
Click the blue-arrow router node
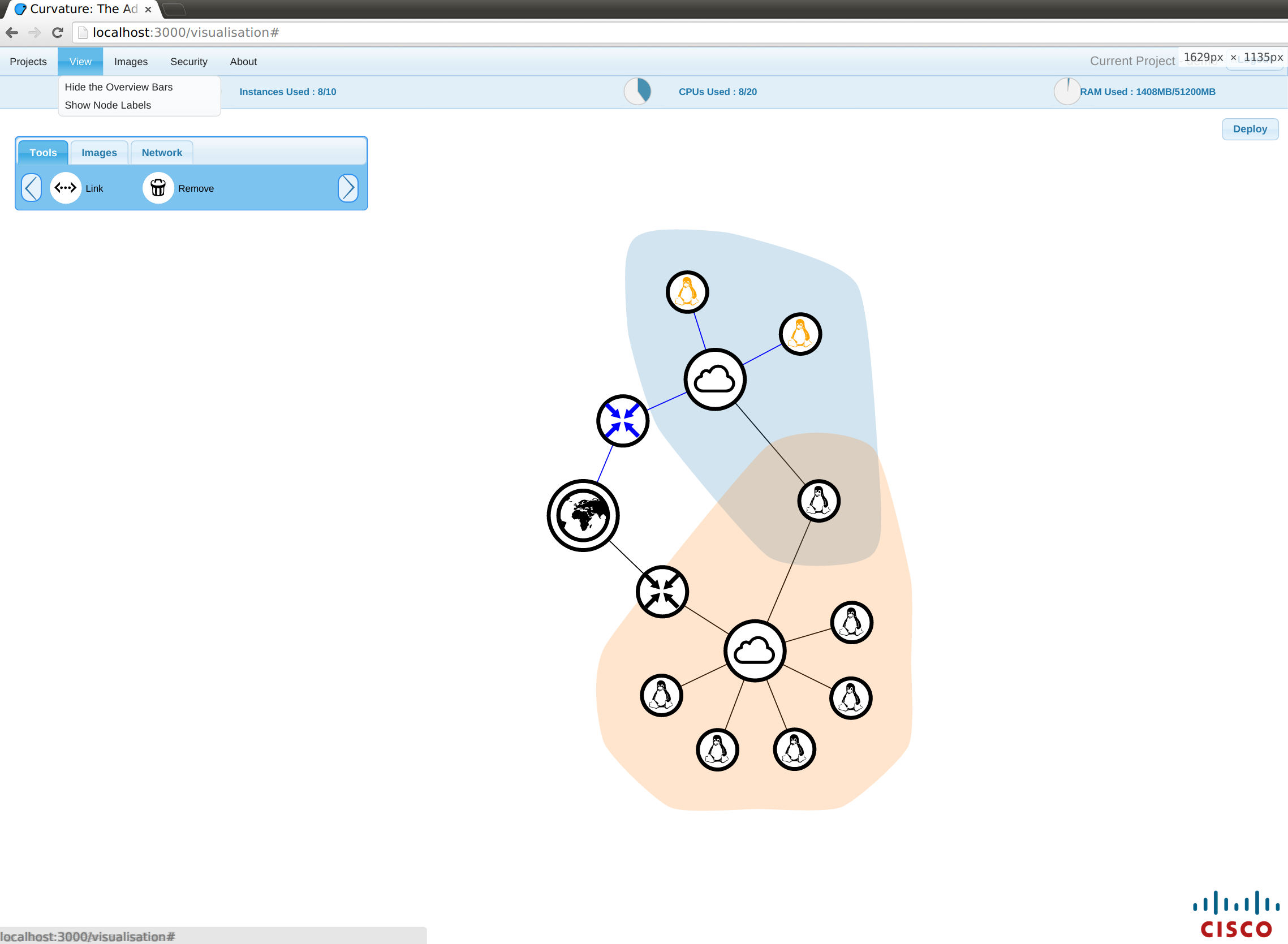point(622,421)
